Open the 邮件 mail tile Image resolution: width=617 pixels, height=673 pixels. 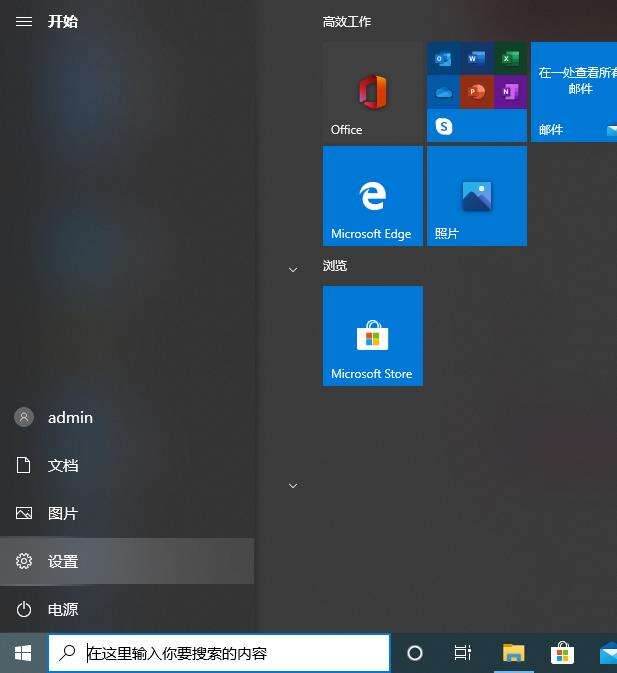574,91
